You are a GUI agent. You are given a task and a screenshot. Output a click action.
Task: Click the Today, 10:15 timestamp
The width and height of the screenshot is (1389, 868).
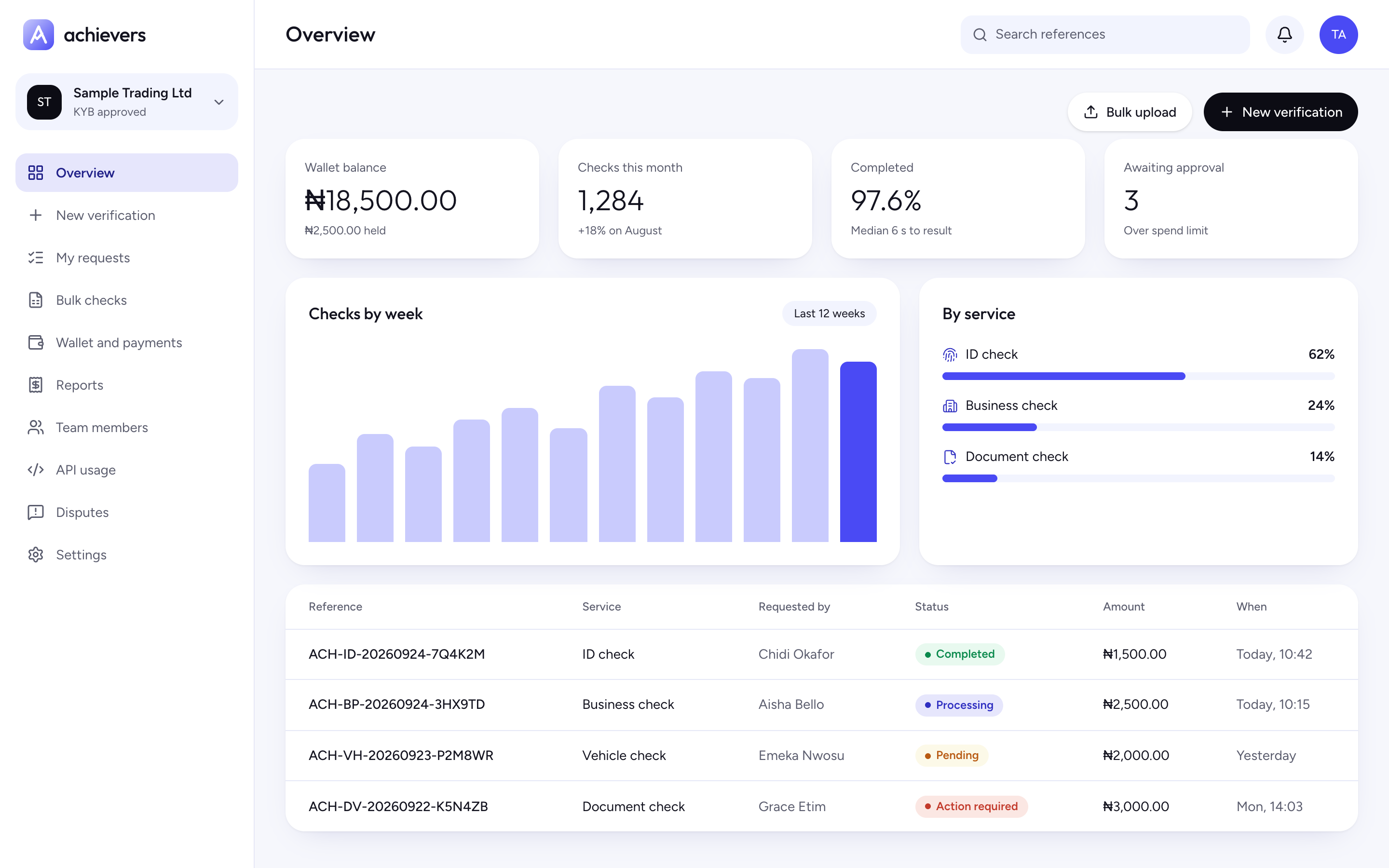(x=1273, y=705)
